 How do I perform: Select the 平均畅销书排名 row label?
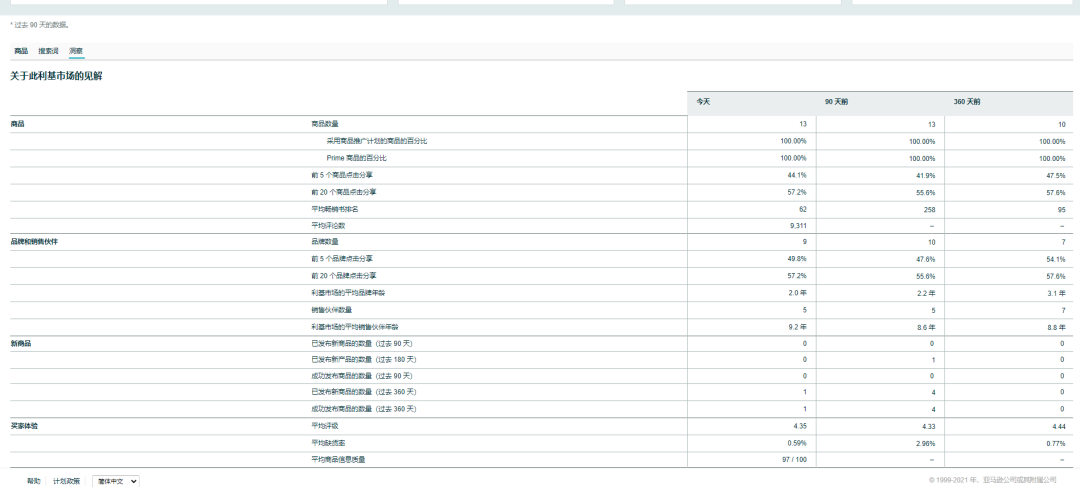tap(335, 209)
